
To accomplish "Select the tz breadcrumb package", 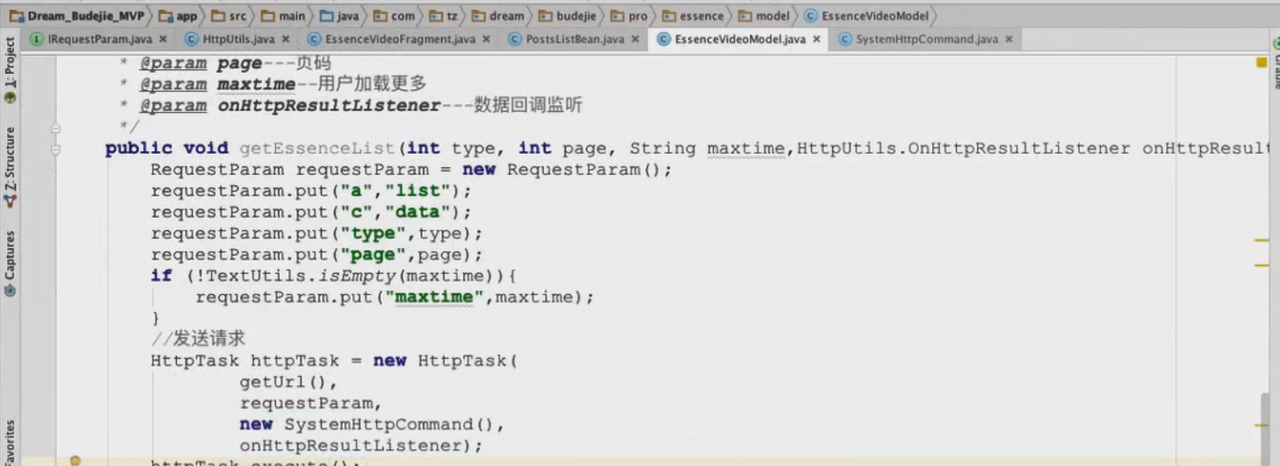I will (443, 16).
